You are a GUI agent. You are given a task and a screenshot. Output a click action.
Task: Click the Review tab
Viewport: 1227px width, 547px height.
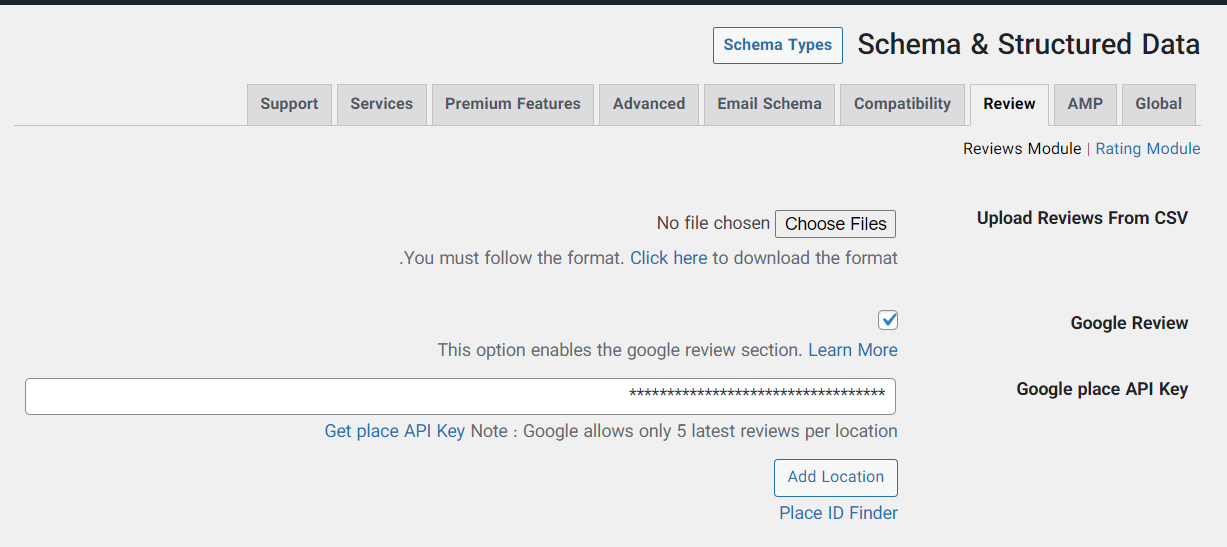[1009, 104]
